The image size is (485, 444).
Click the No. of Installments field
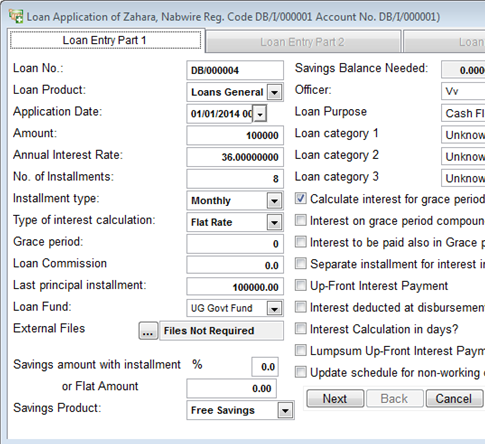click(x=235, y=179)
